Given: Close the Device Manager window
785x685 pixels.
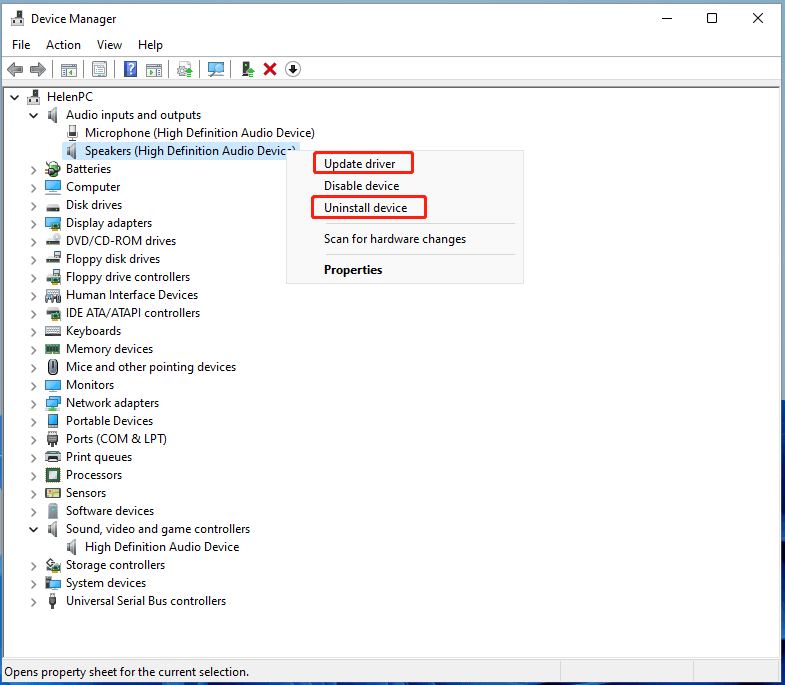Looking at the screenshot, I should (758, 19).
